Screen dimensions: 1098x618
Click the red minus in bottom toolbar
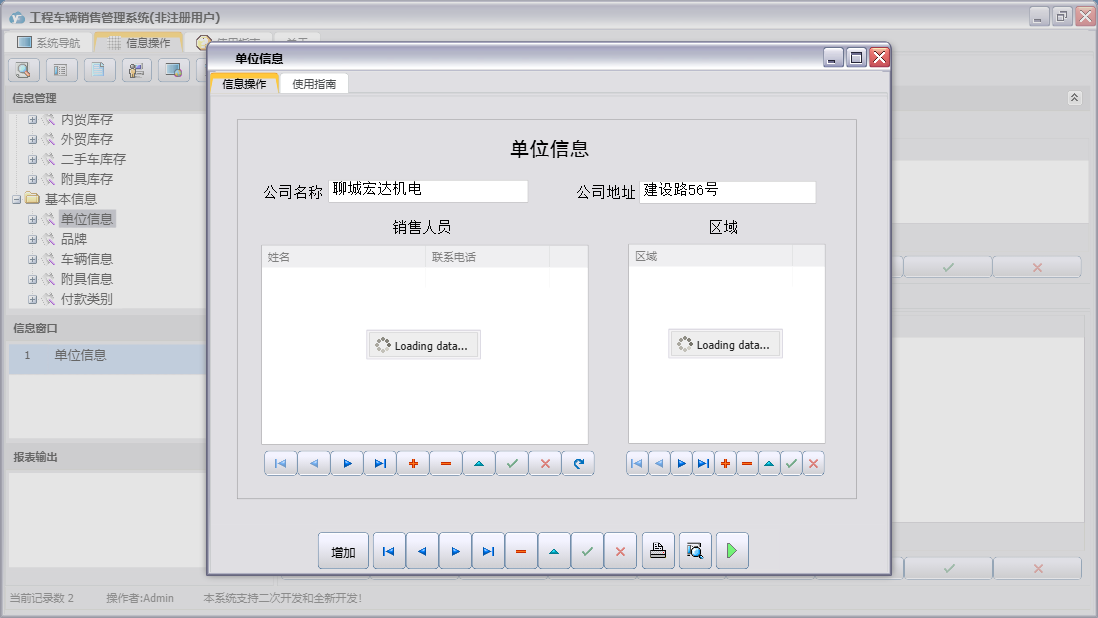[x=521, y=551]
